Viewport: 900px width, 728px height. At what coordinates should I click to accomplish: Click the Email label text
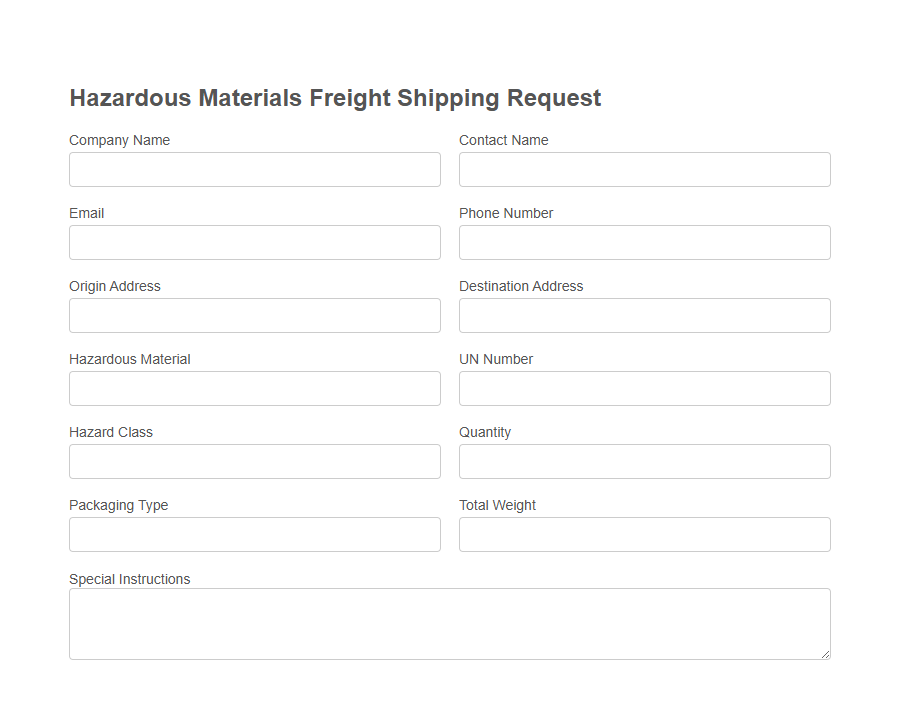[86, 213]
